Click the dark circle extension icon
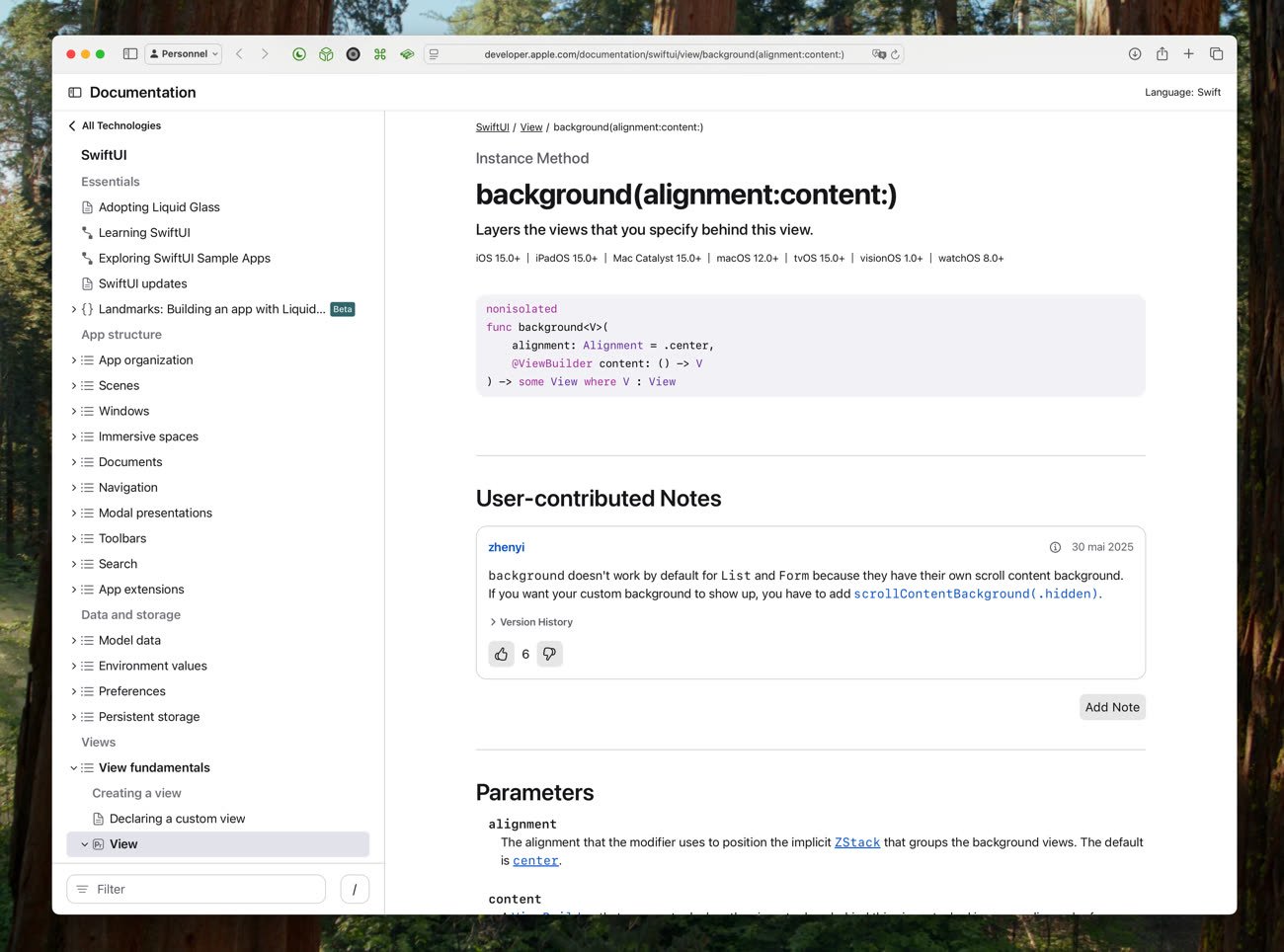The height and width of the screenshot is (952, 1284). (353, 54)
